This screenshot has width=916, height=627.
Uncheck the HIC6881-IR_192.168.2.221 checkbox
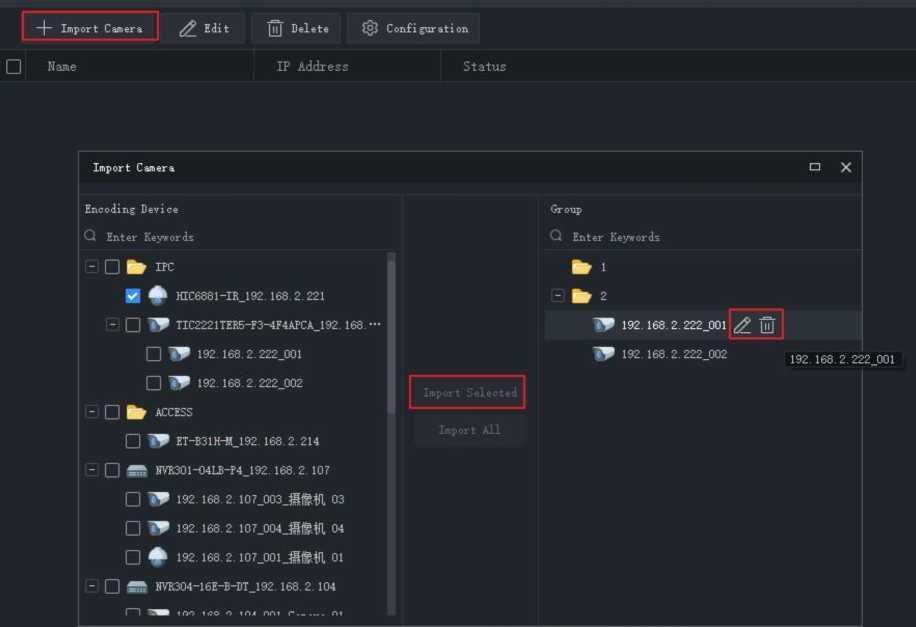point(133,296)
